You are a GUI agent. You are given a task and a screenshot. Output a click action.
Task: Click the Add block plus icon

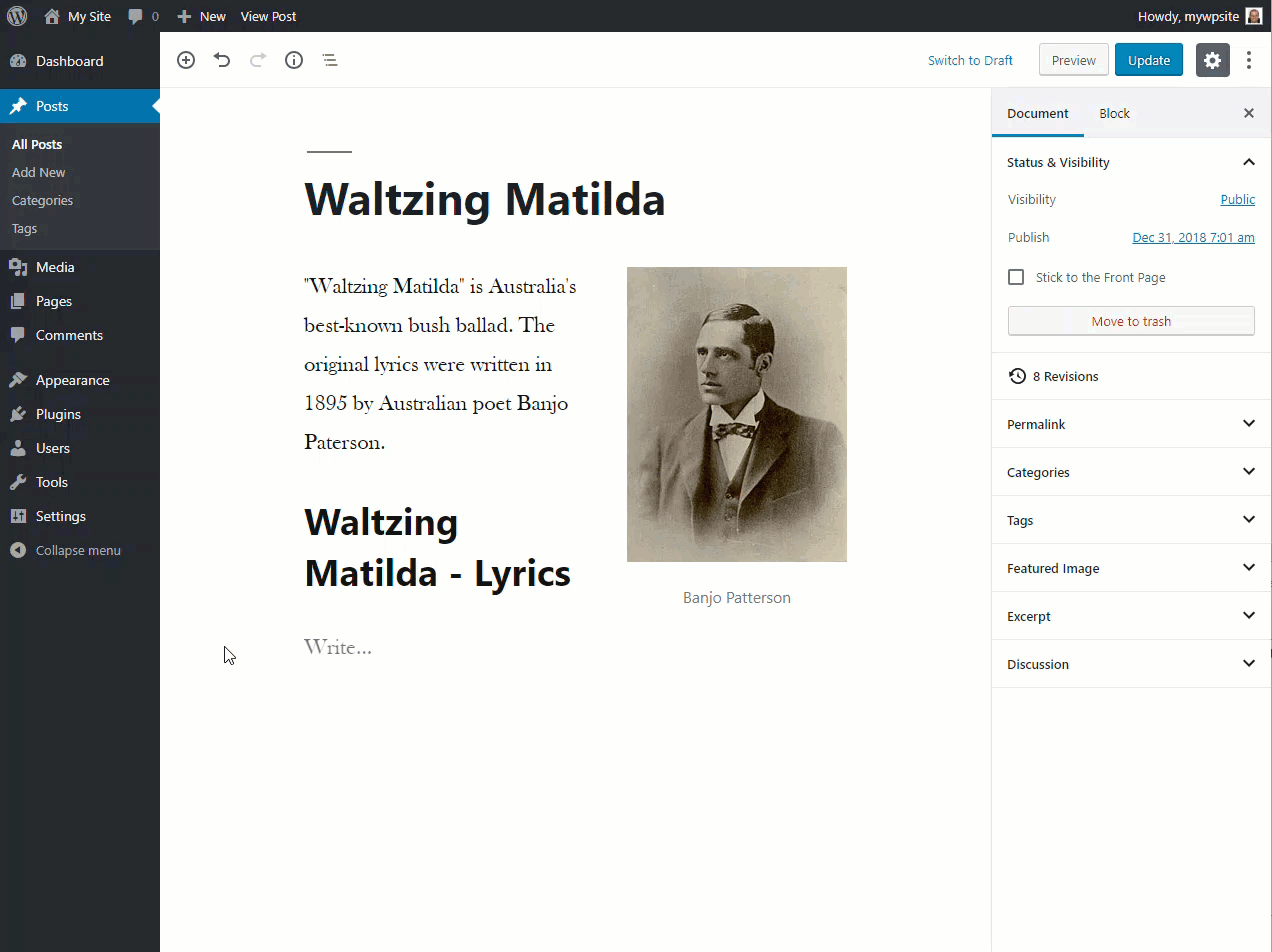tap(186, 60)
